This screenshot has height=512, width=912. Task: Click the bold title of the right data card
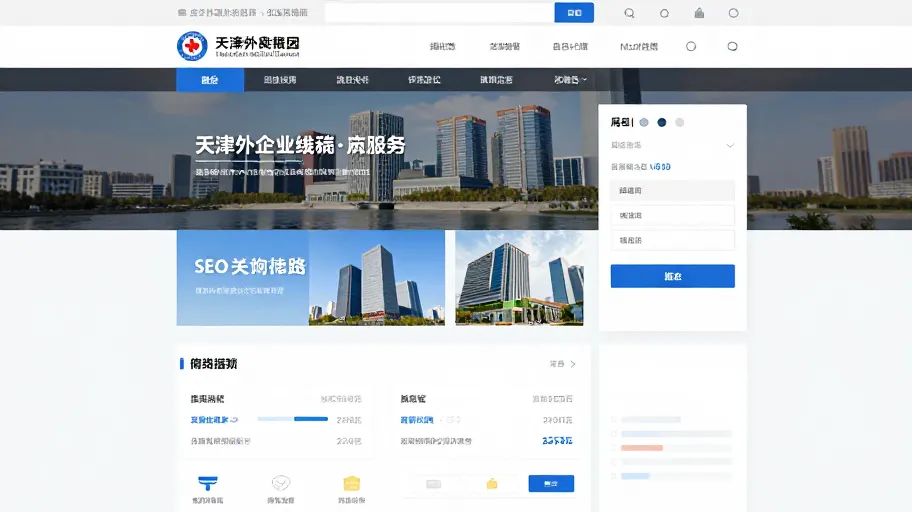[413, 399]
